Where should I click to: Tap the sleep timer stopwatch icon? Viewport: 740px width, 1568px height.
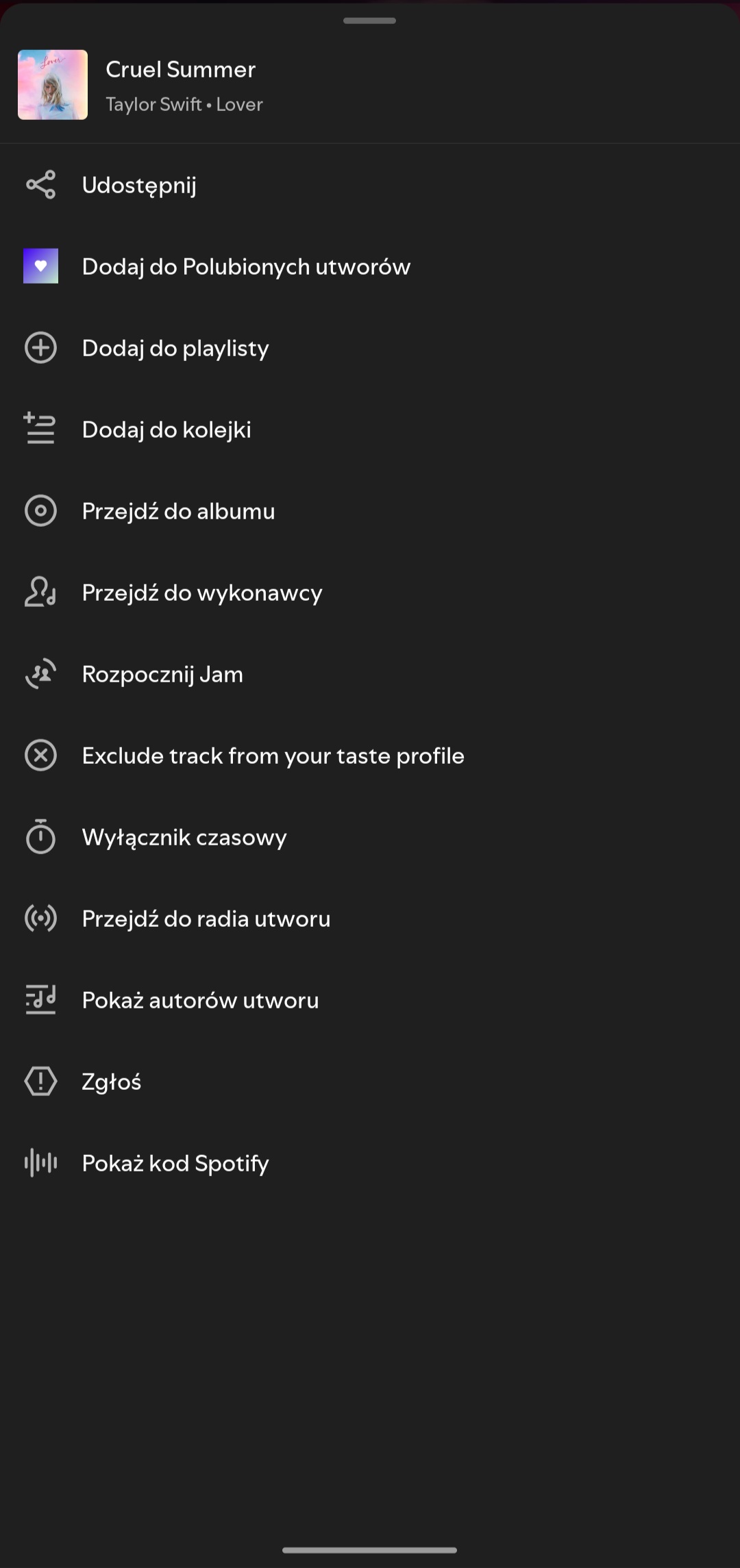pos(40,836)
